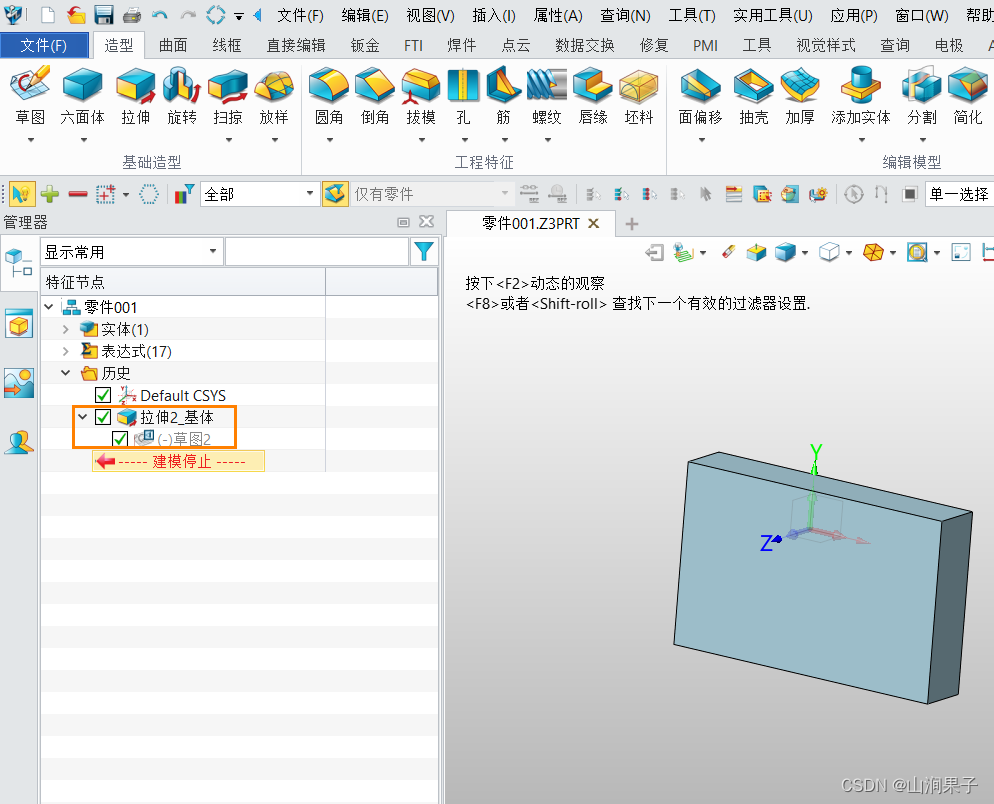Select the 抽壳 shell tool
This screenshot has height=804, width=994.
(754, 95)
